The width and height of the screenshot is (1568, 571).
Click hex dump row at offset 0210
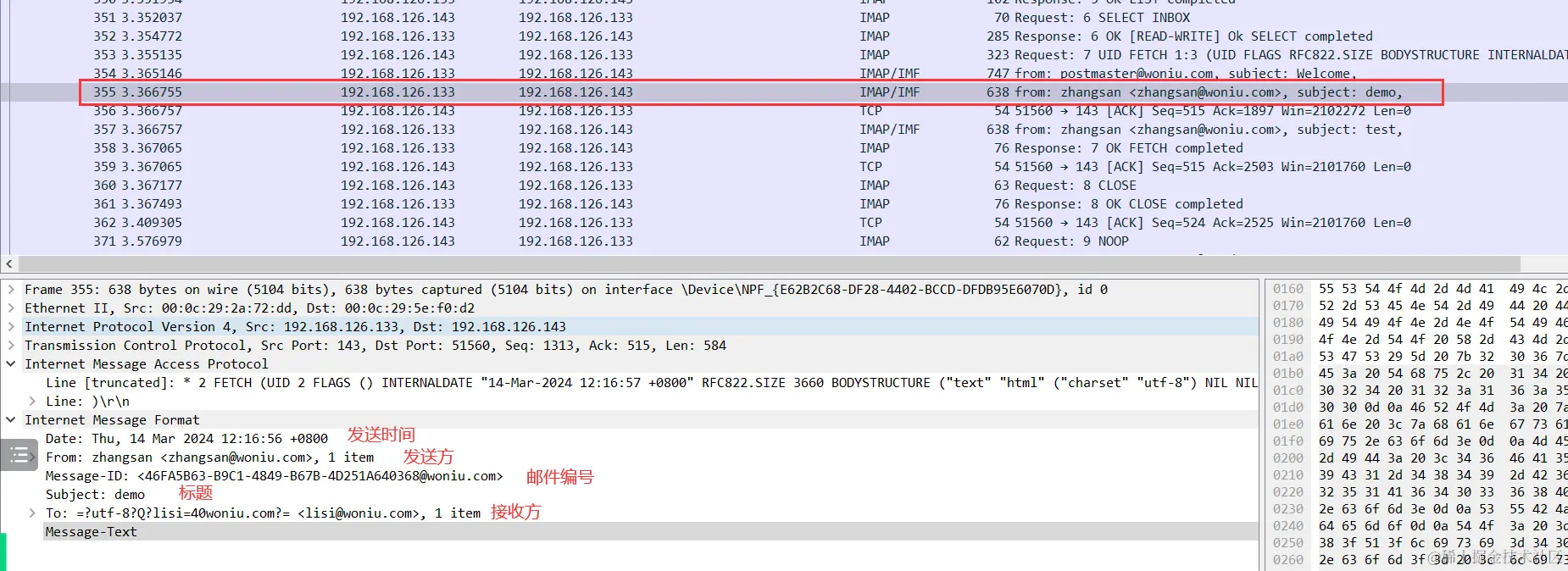[x=1420, y=475]
